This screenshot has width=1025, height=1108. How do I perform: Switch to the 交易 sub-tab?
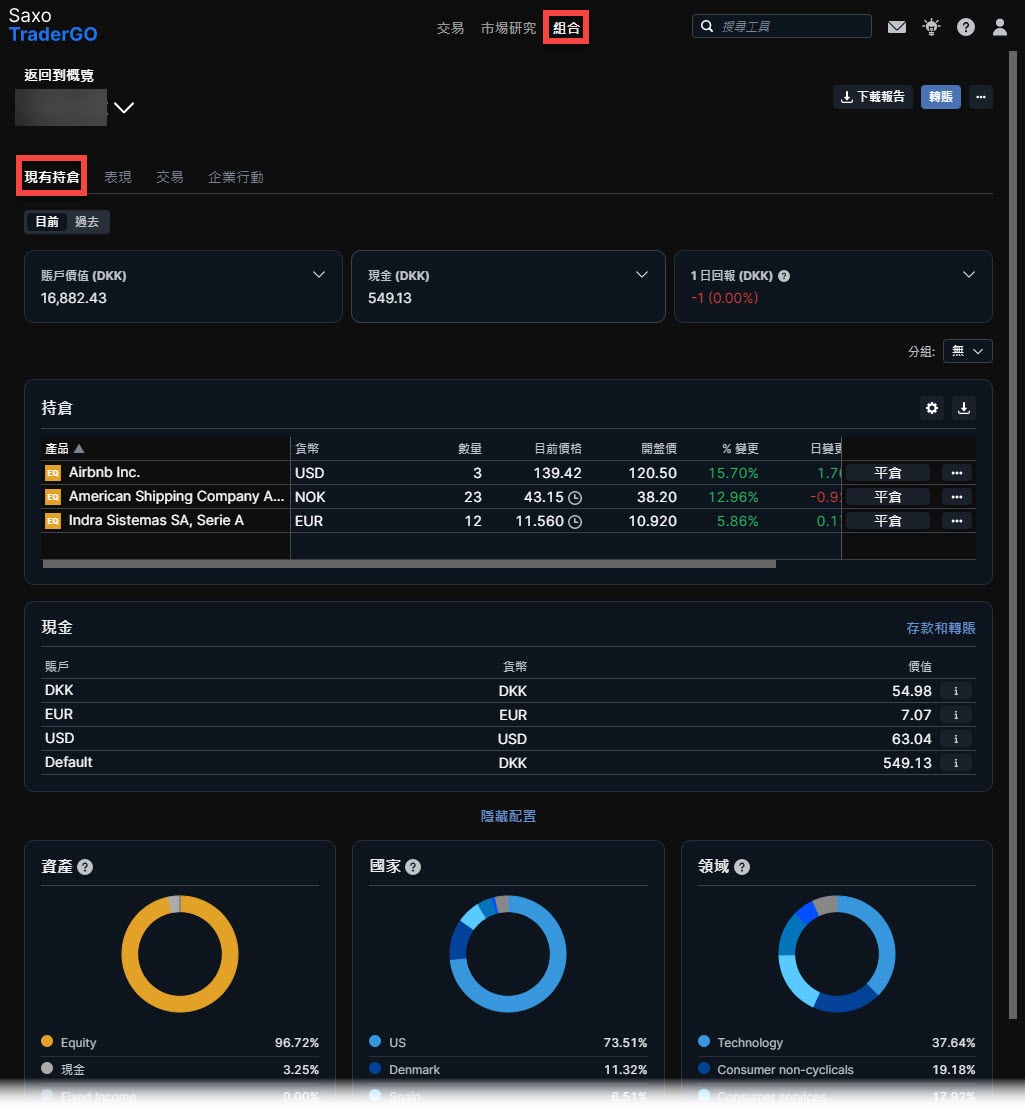point(170,177)
